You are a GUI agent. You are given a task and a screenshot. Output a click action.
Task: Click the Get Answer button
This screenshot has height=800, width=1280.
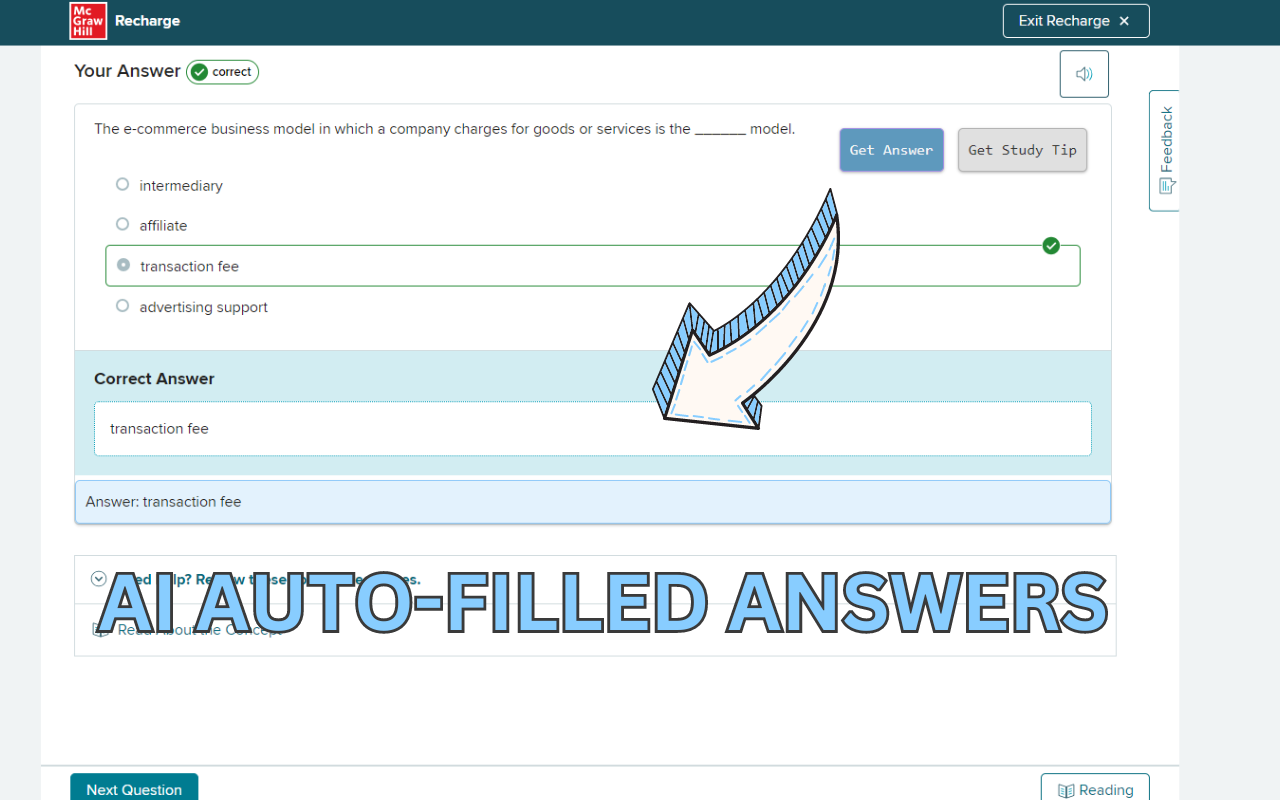tap(891, 149)
